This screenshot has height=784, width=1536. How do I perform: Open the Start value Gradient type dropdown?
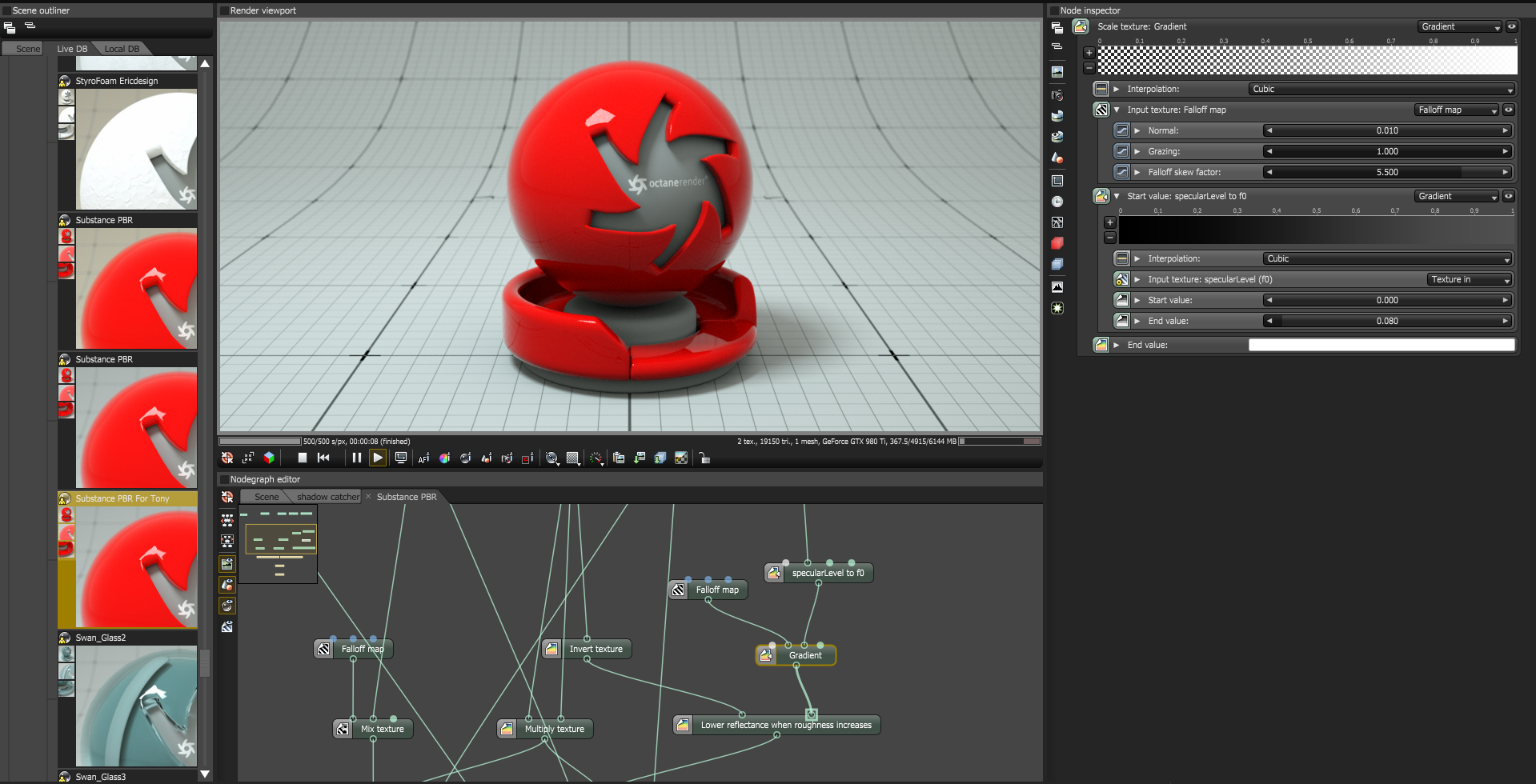click(x=1457, y=196)
